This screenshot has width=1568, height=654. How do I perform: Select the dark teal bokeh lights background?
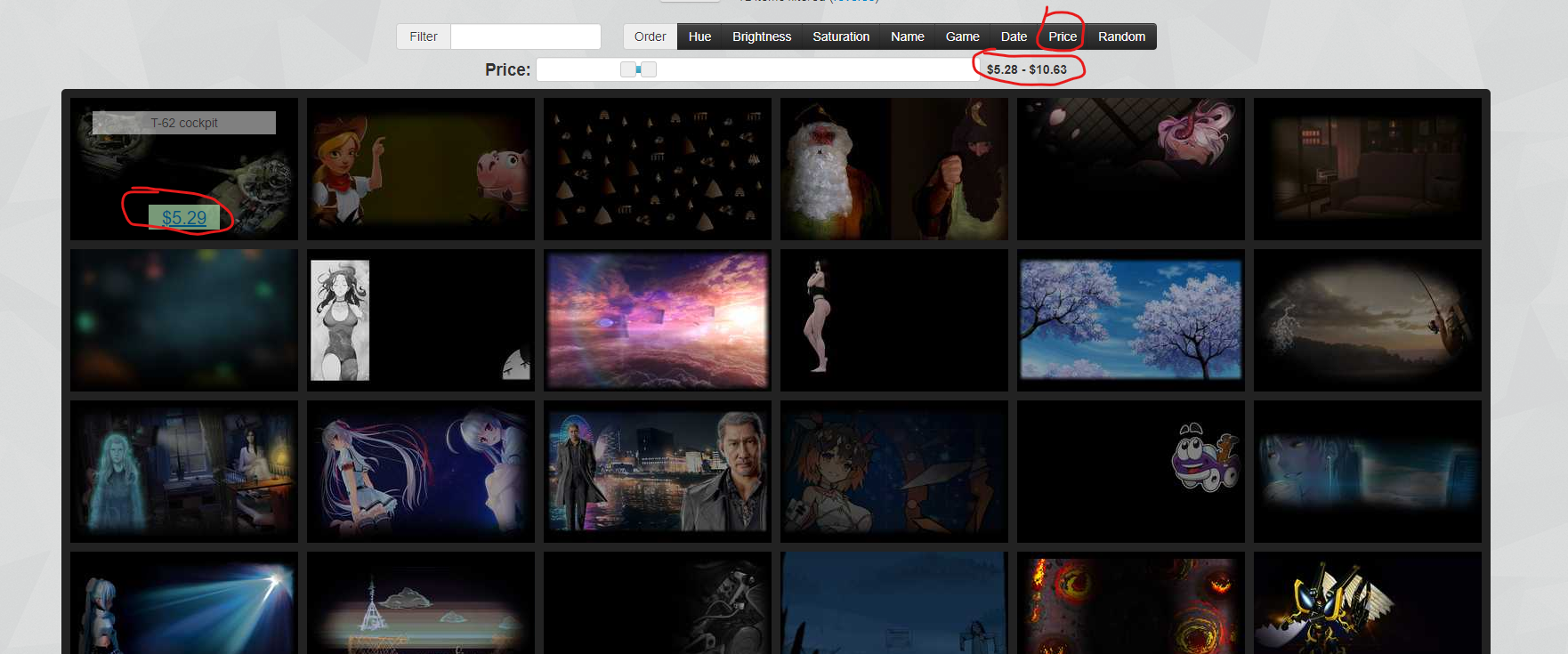point(184,320)
